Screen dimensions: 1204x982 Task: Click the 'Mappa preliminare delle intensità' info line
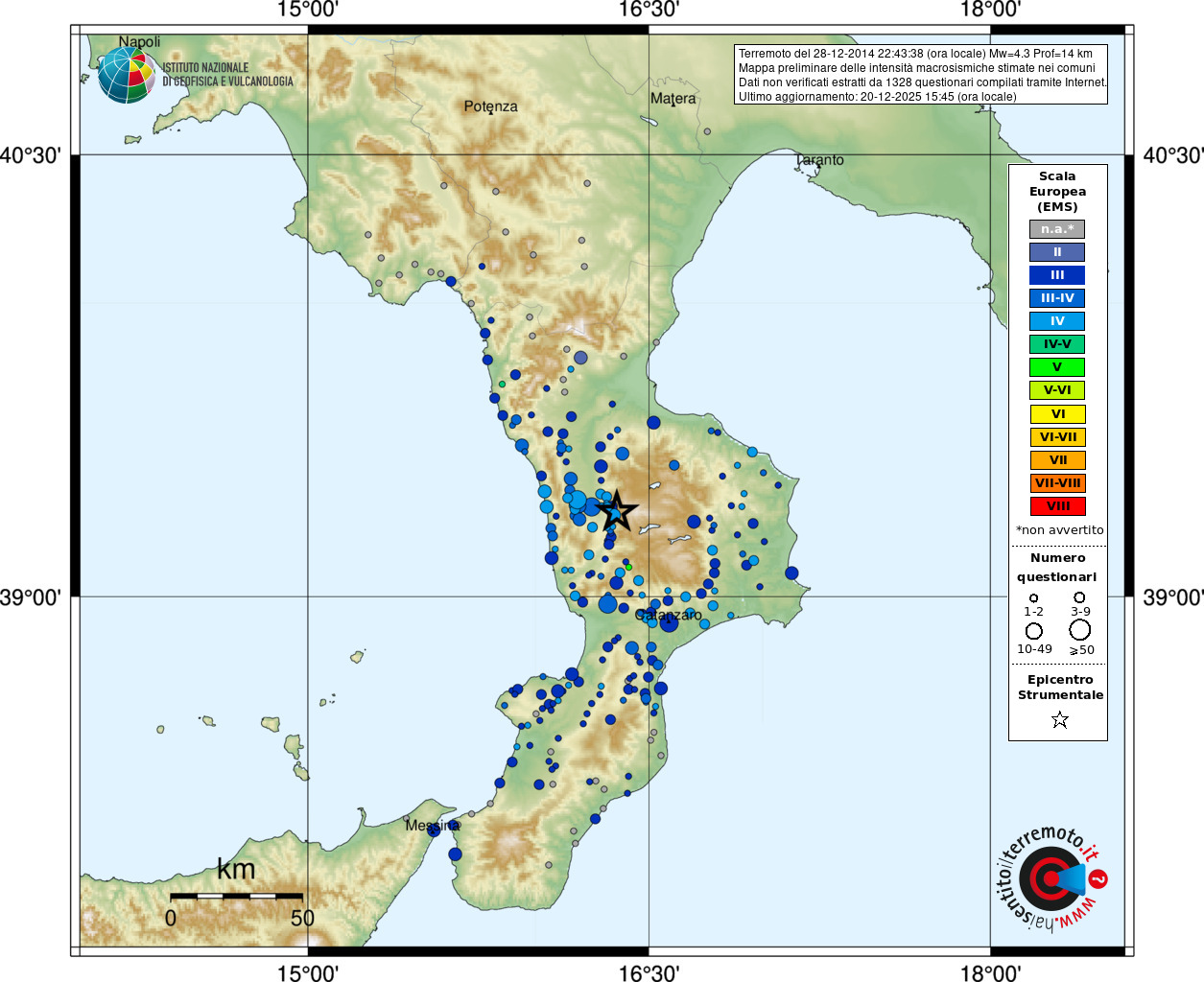point(916,68)
